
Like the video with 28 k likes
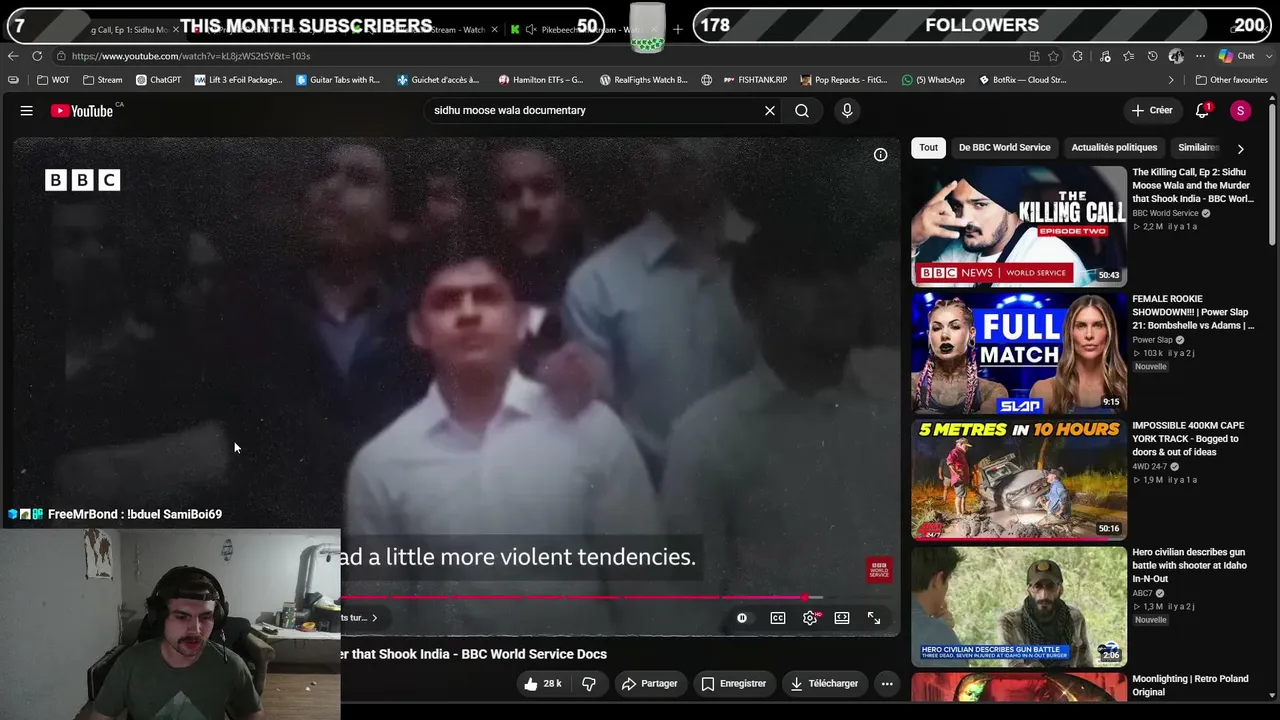click(542, 684)
